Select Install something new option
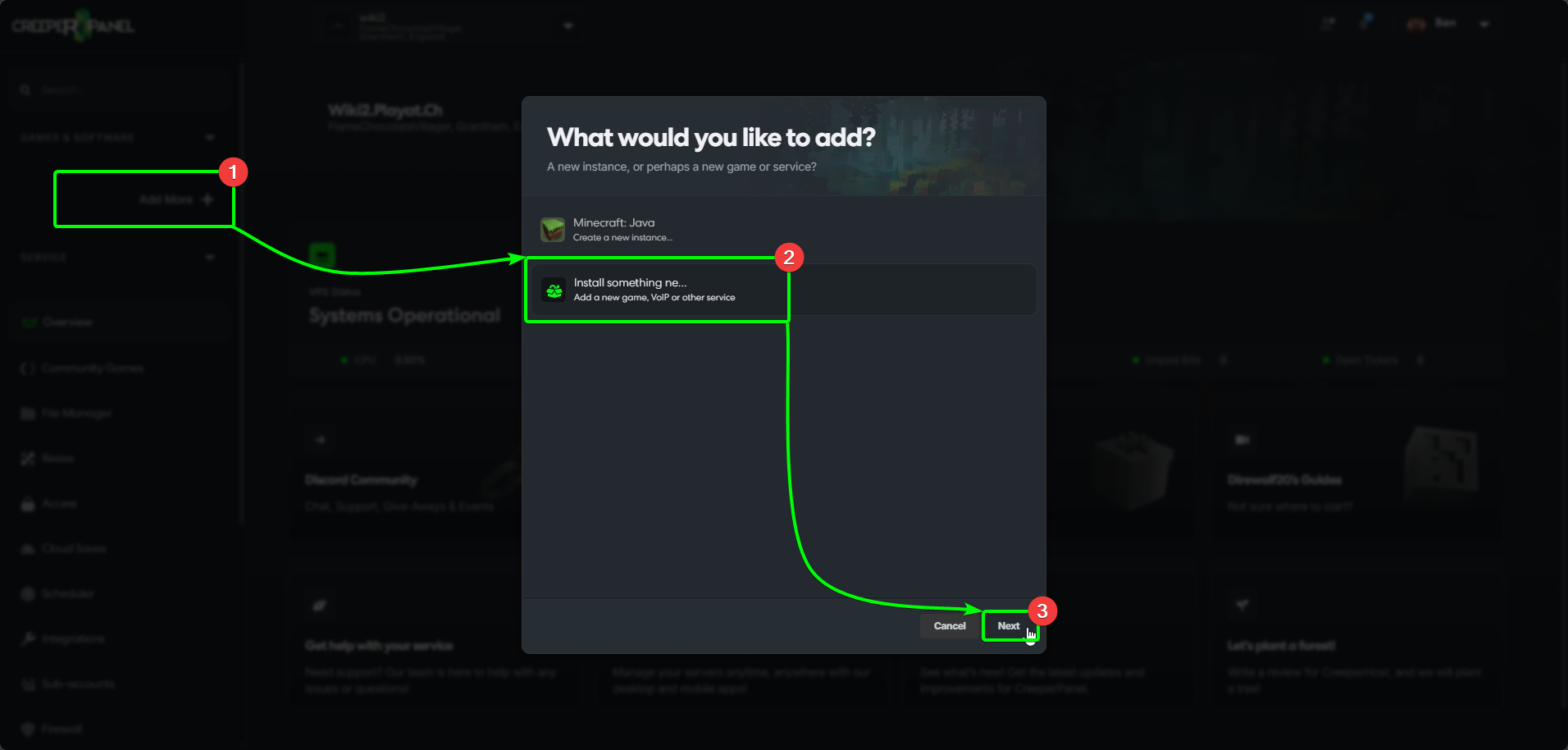 point(784,290)
